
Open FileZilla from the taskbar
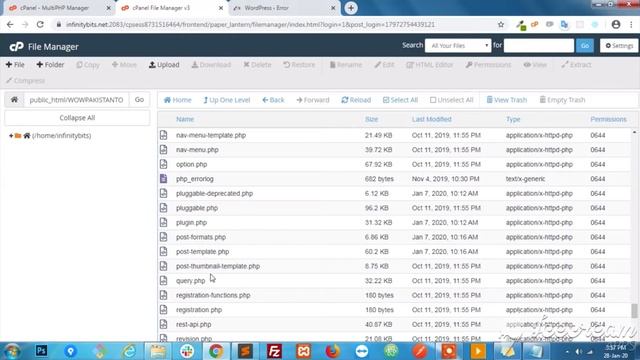click(274, 351)
